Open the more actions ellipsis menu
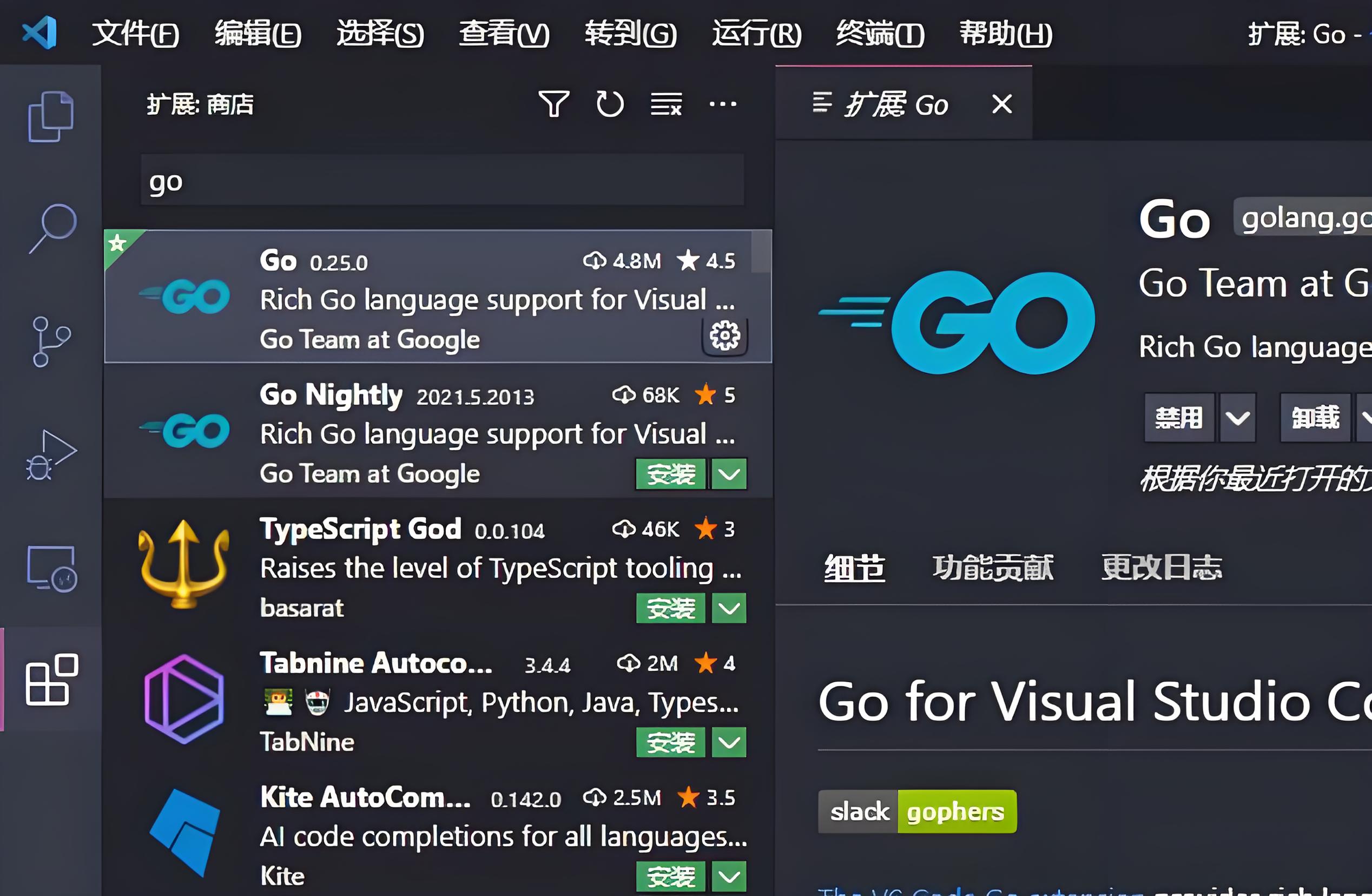 pyautogui.click(x=722, y=104)
